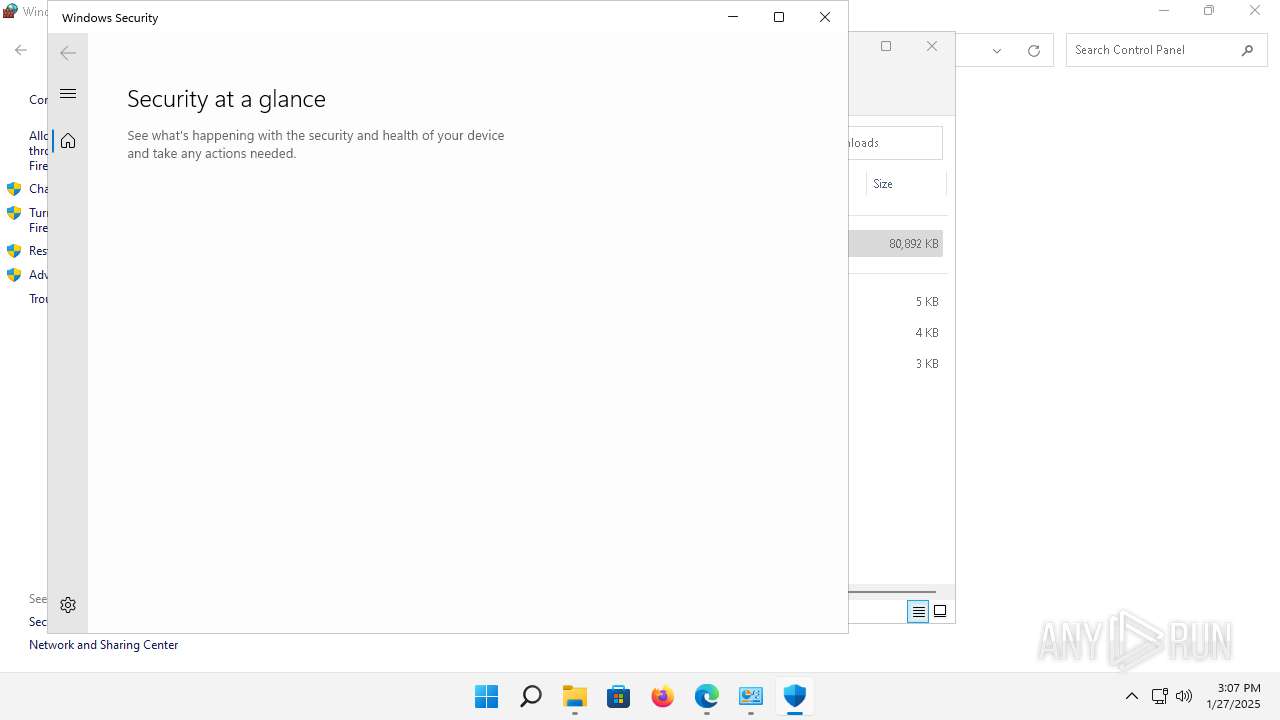Select the 80,892 KB file row
The image size is (1280, 720).
coord(896,244)
